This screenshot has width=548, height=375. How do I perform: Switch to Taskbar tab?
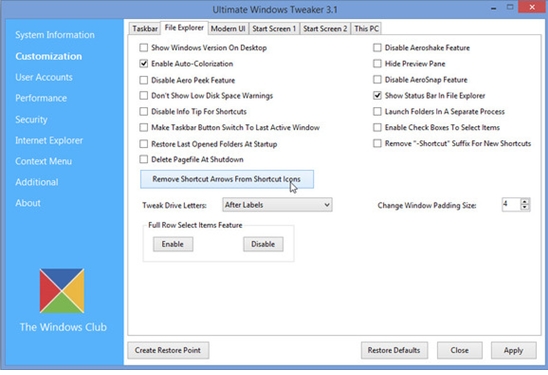[145, 29]
